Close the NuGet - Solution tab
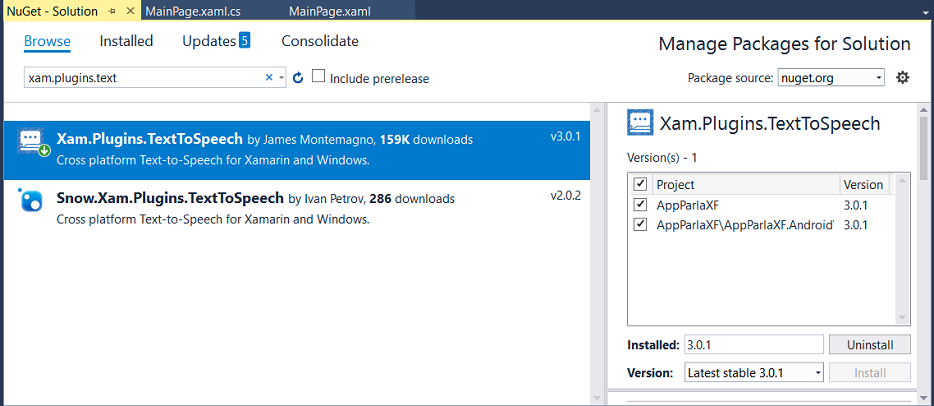The width and height of the screenshot is (934, 406). (x=130, y=11)
